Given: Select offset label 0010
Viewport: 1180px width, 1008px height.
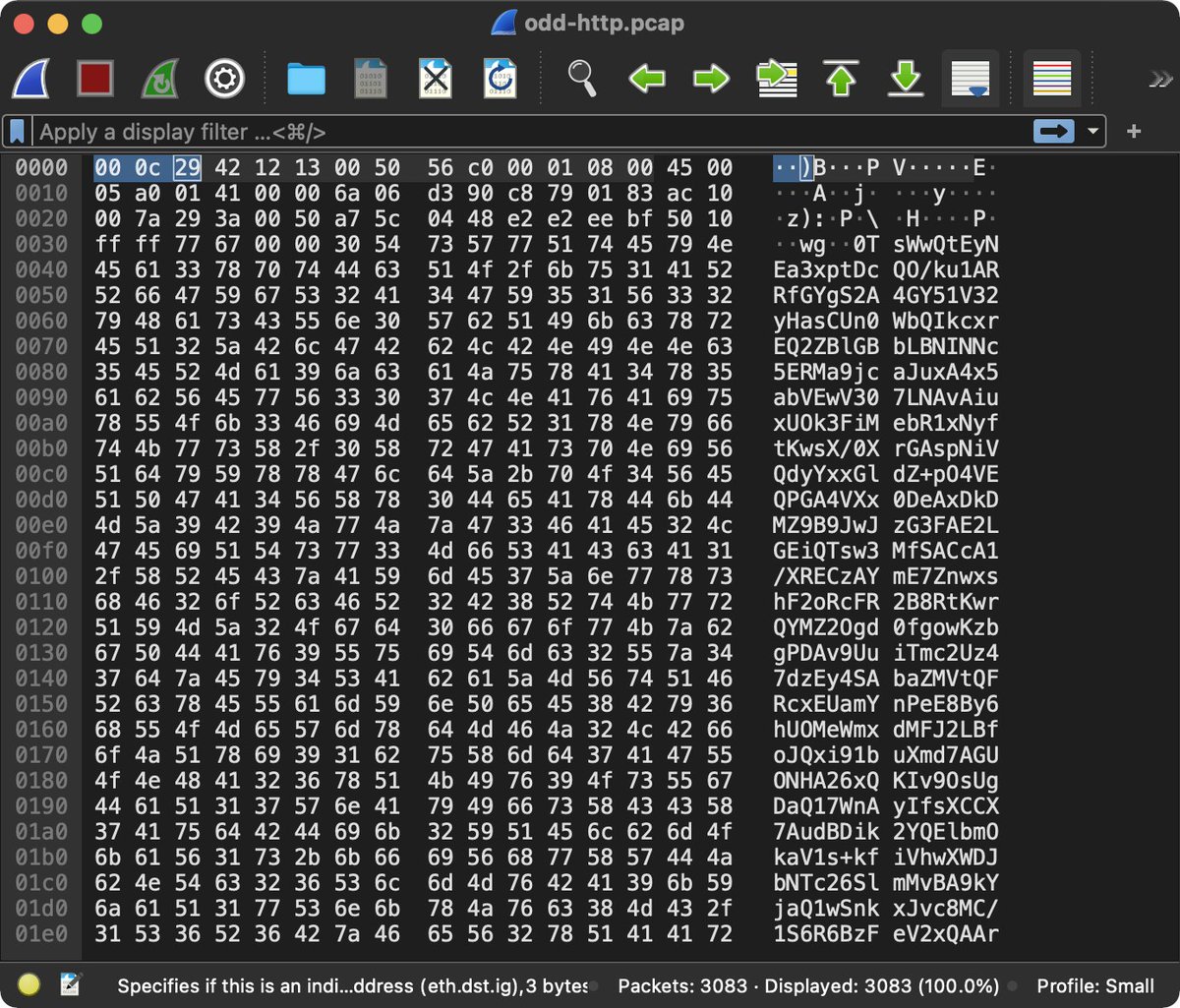Looking at the screenshot, I should point(41,194).
